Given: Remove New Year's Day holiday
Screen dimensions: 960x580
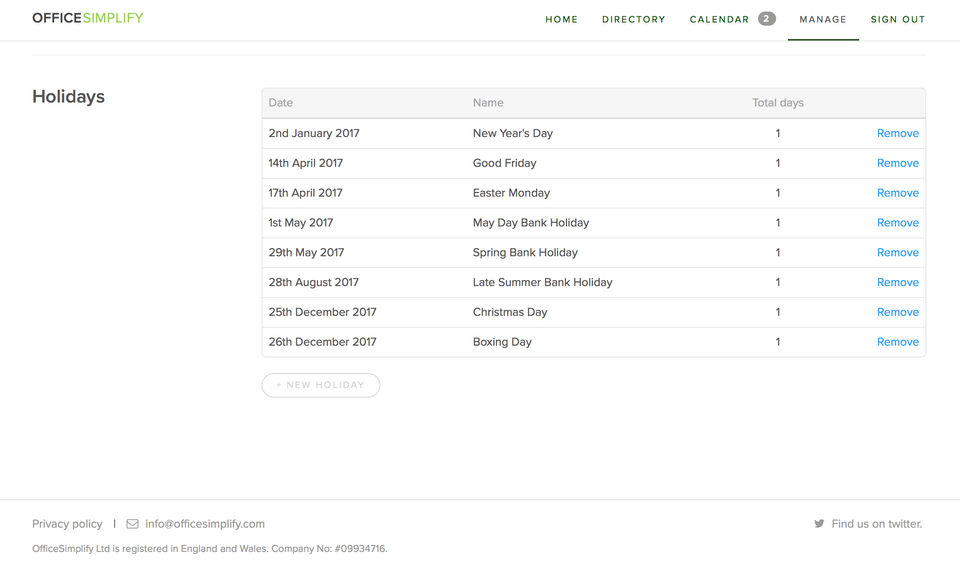Looking at the screenshot, I should [x=897, y=133].
